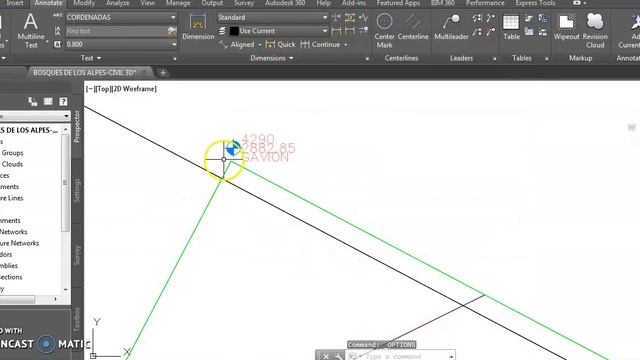Open the Annotate ribbon tab

click(48, 3)
